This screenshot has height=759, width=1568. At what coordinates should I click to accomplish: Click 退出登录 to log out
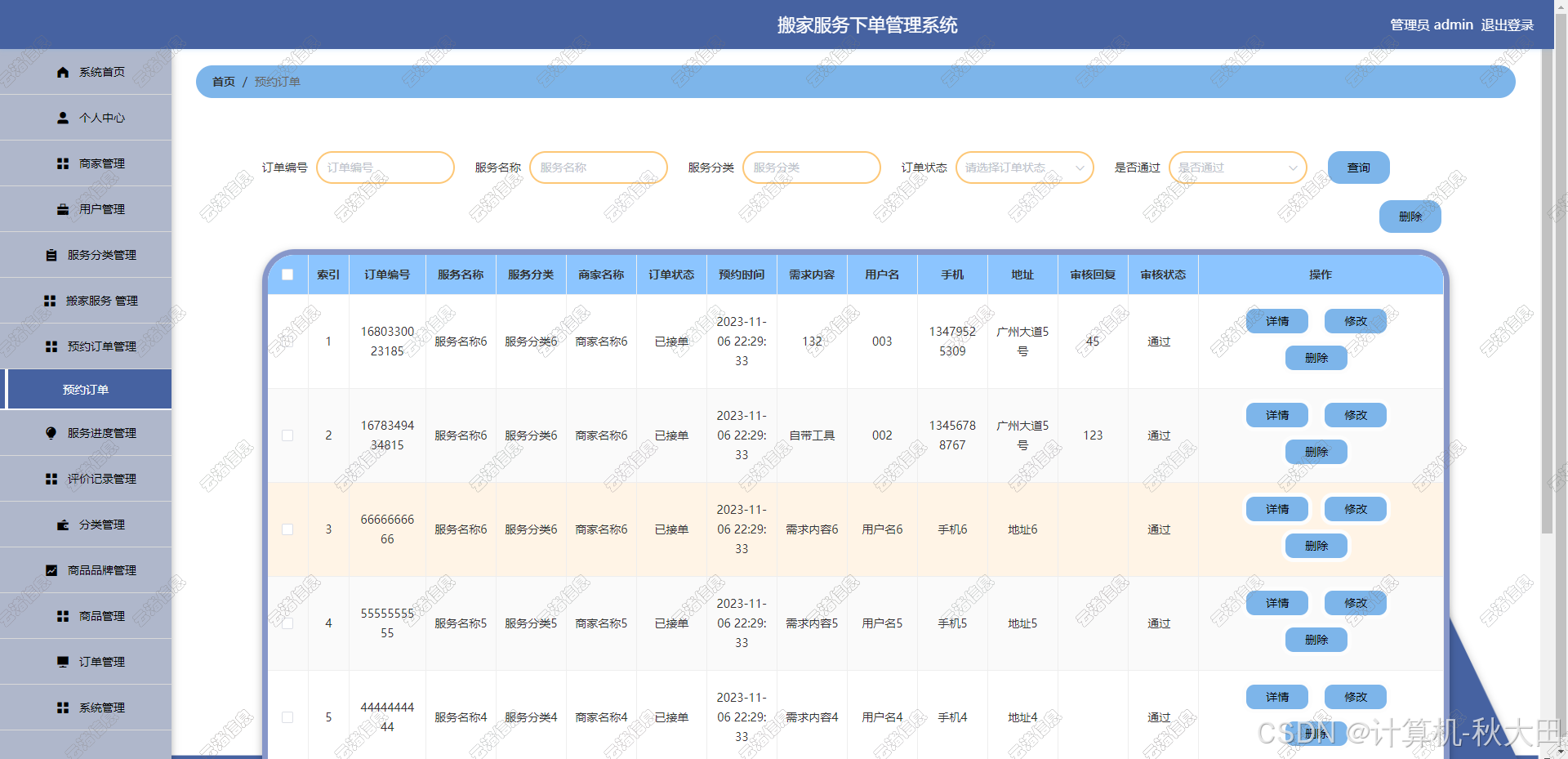(x=1507, y=25)
